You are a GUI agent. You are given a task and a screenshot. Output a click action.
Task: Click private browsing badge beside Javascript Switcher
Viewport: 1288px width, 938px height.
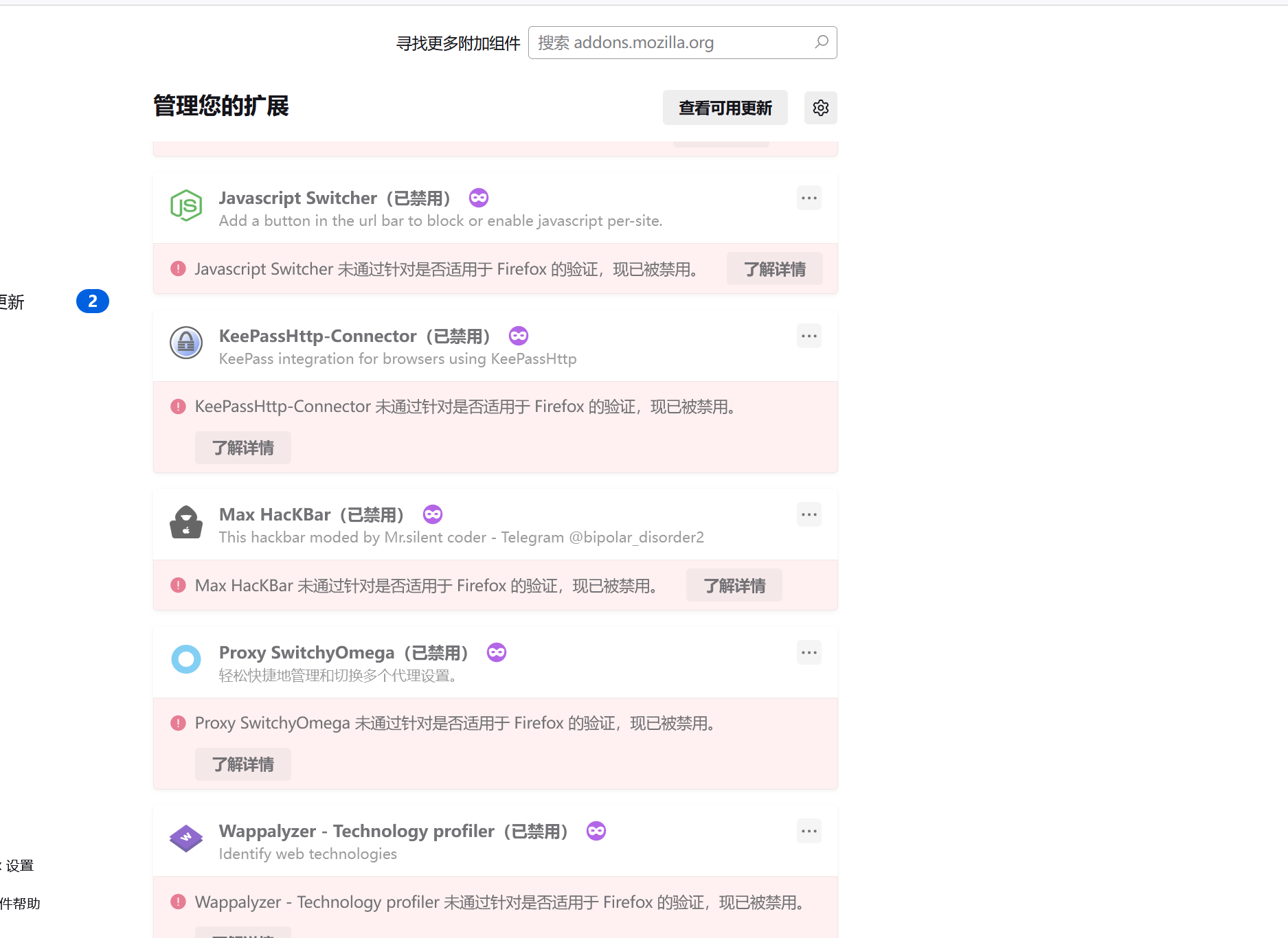[479, 198]
